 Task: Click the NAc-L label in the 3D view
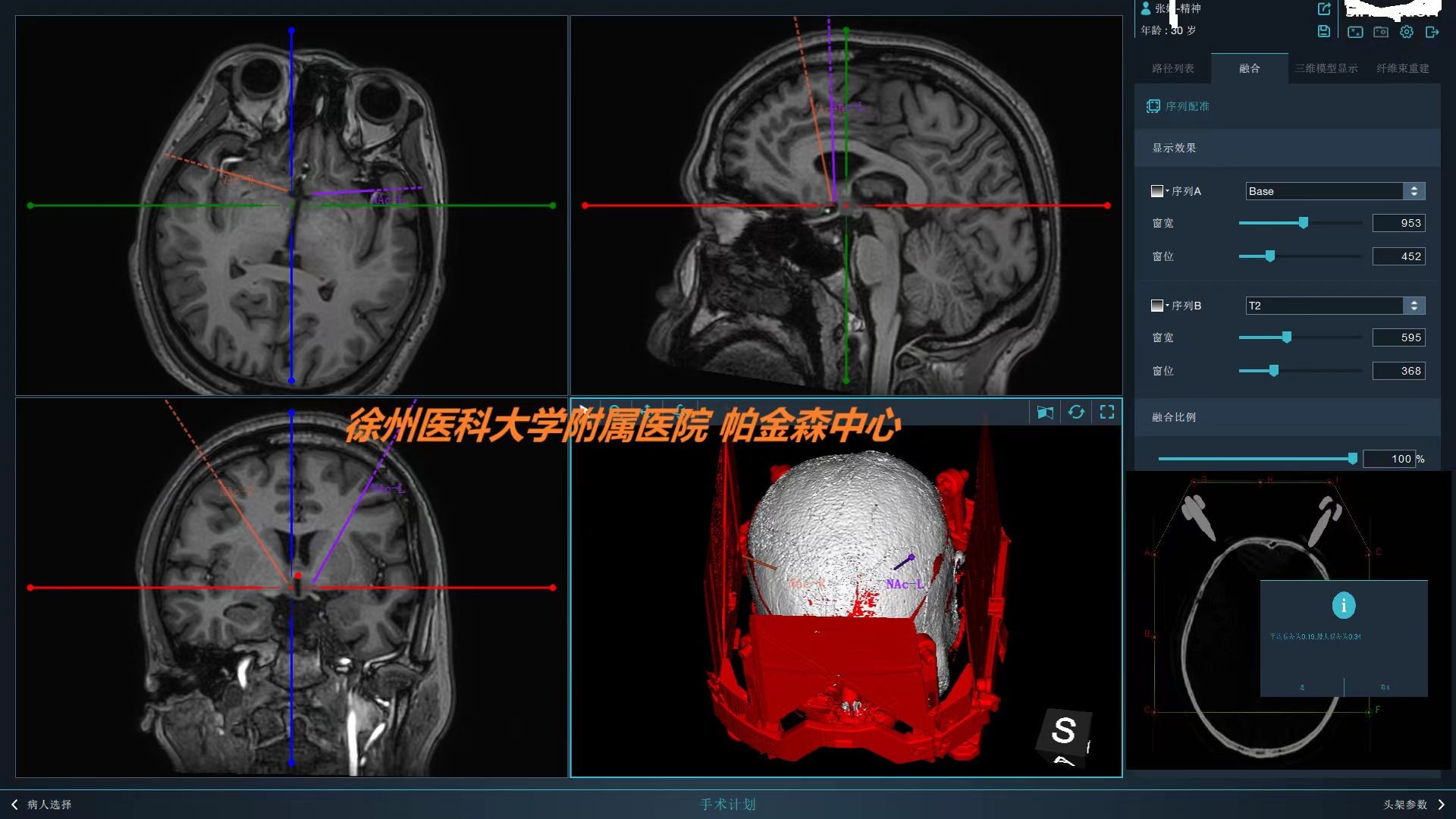(905, 584)
